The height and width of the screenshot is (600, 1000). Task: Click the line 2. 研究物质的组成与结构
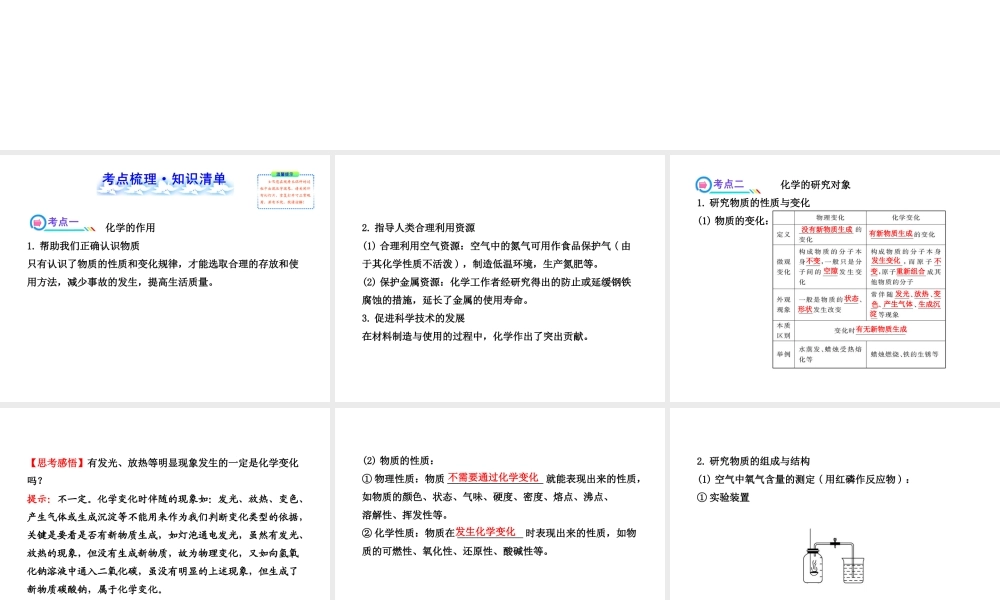click(x=753, y=461)
